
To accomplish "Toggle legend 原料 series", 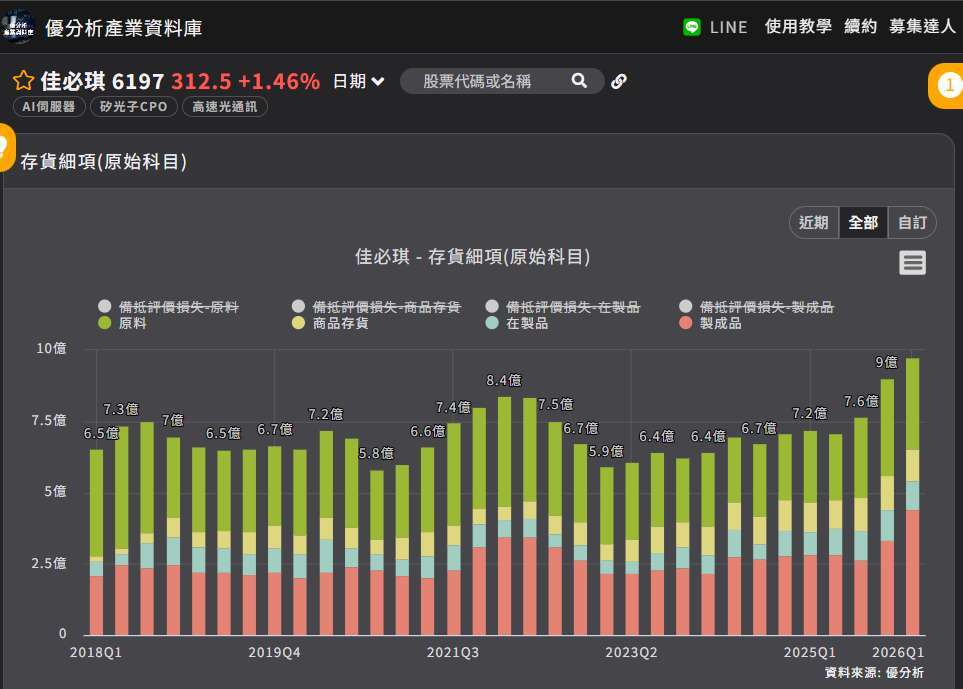I will point(123,323).
